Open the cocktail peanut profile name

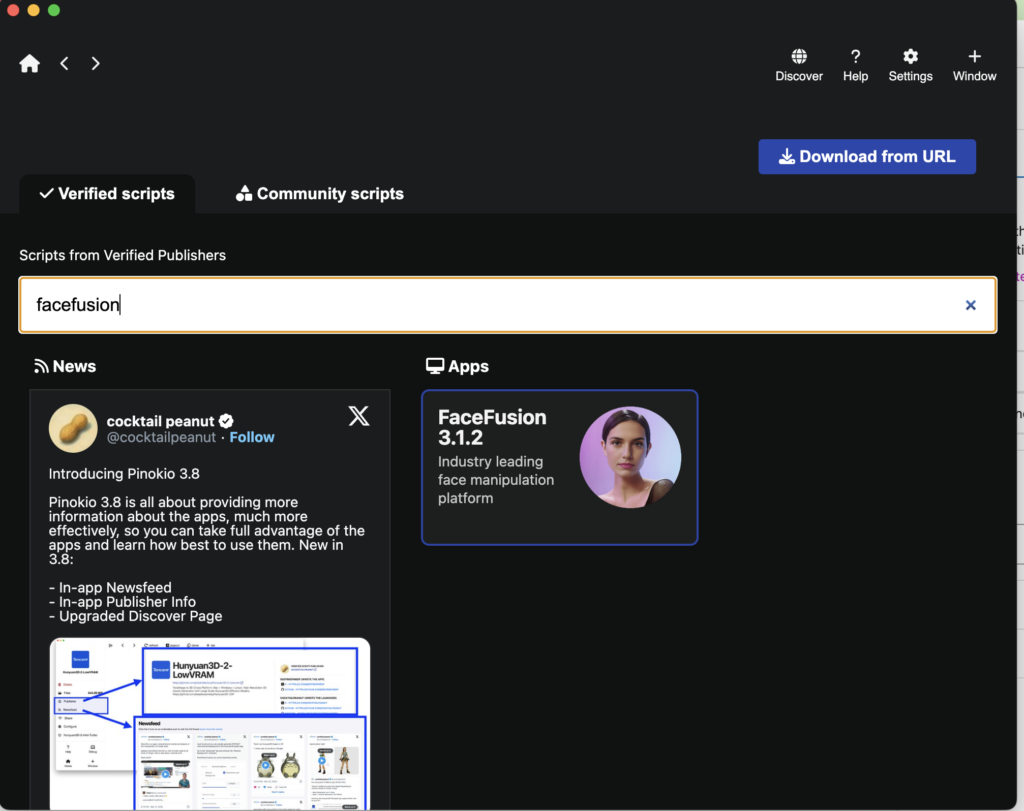point(161,421)
